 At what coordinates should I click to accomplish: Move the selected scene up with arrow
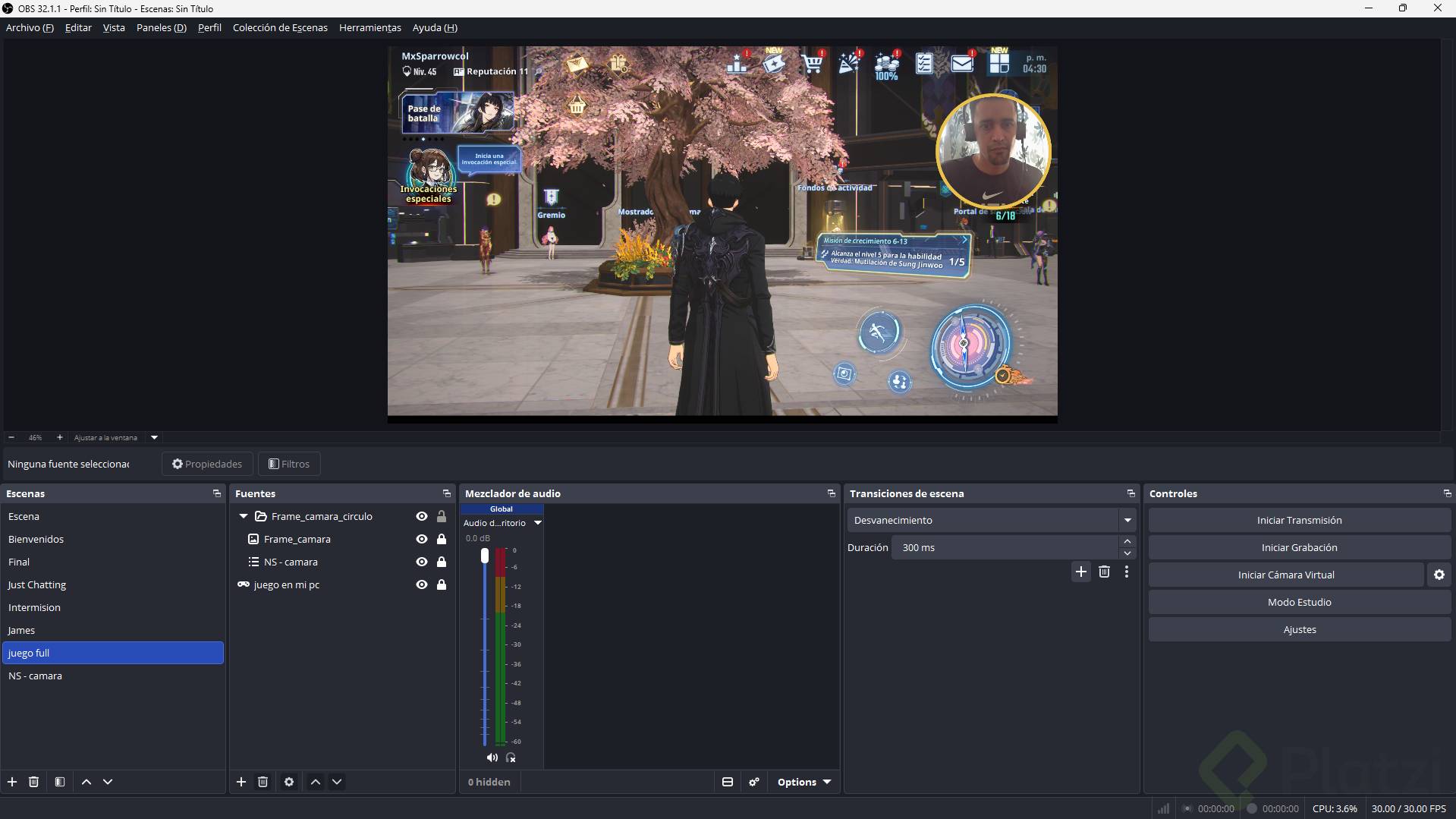click(x=86, y=782)
